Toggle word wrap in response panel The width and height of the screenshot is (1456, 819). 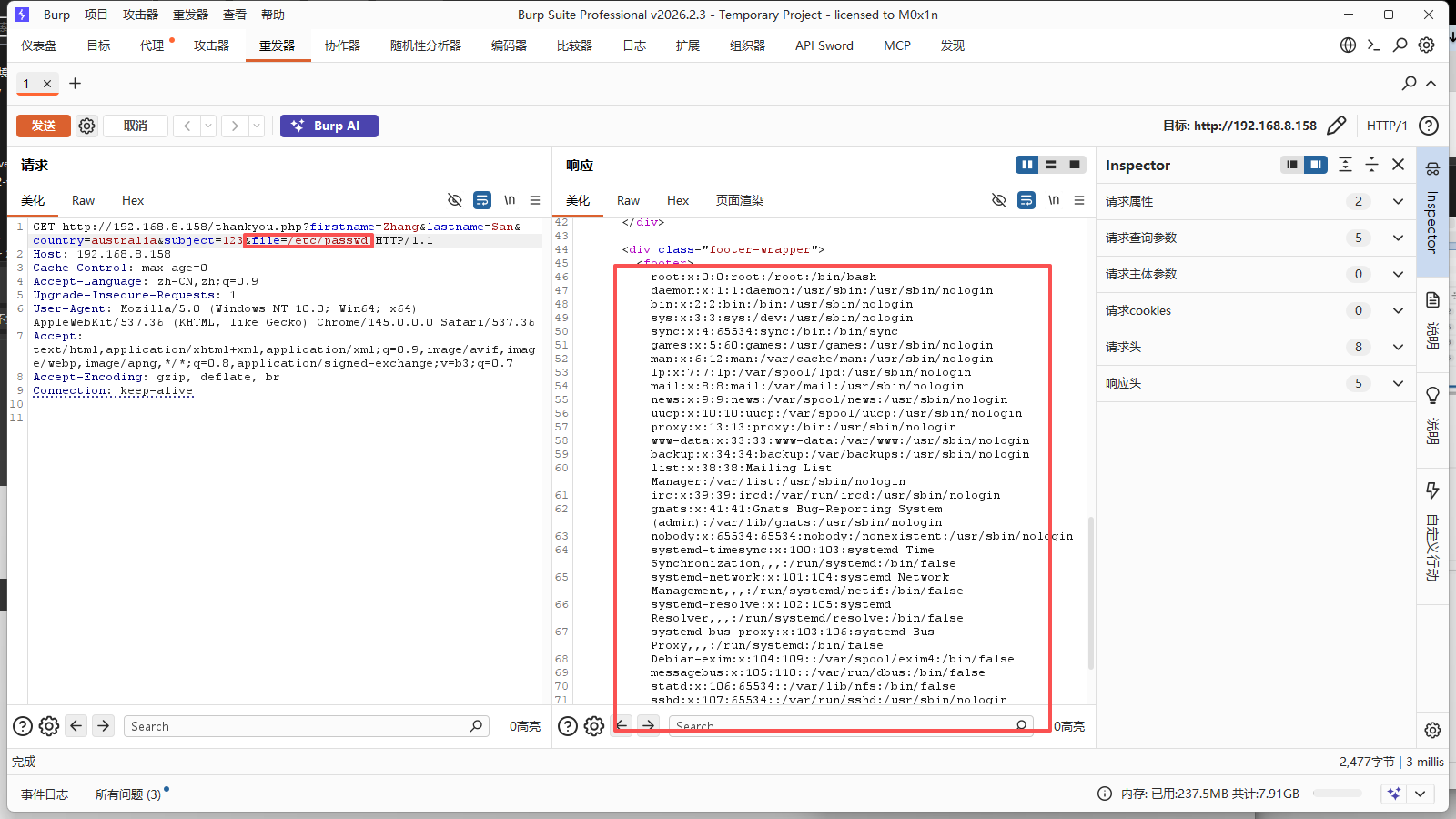1026,200
